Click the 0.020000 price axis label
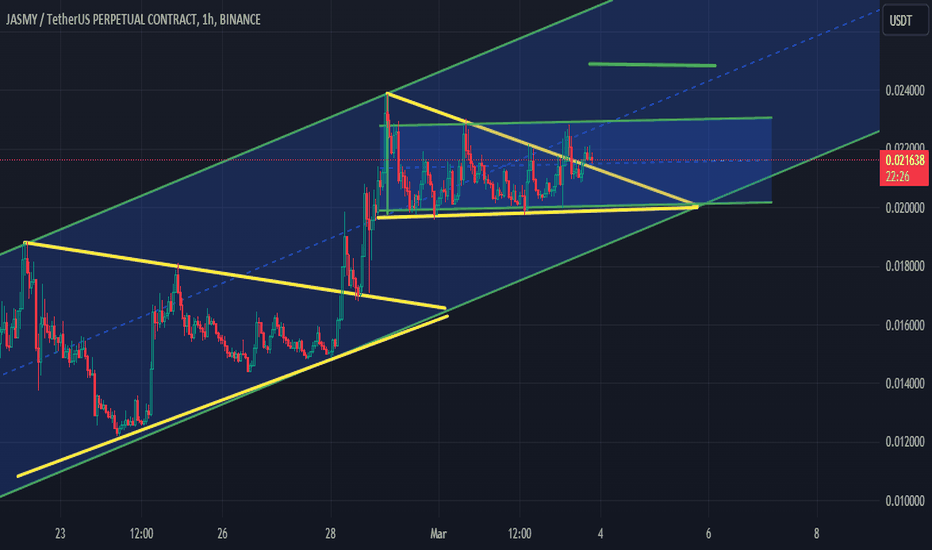The width and height of the screenshot is (932, 550). tap(905, 208)
